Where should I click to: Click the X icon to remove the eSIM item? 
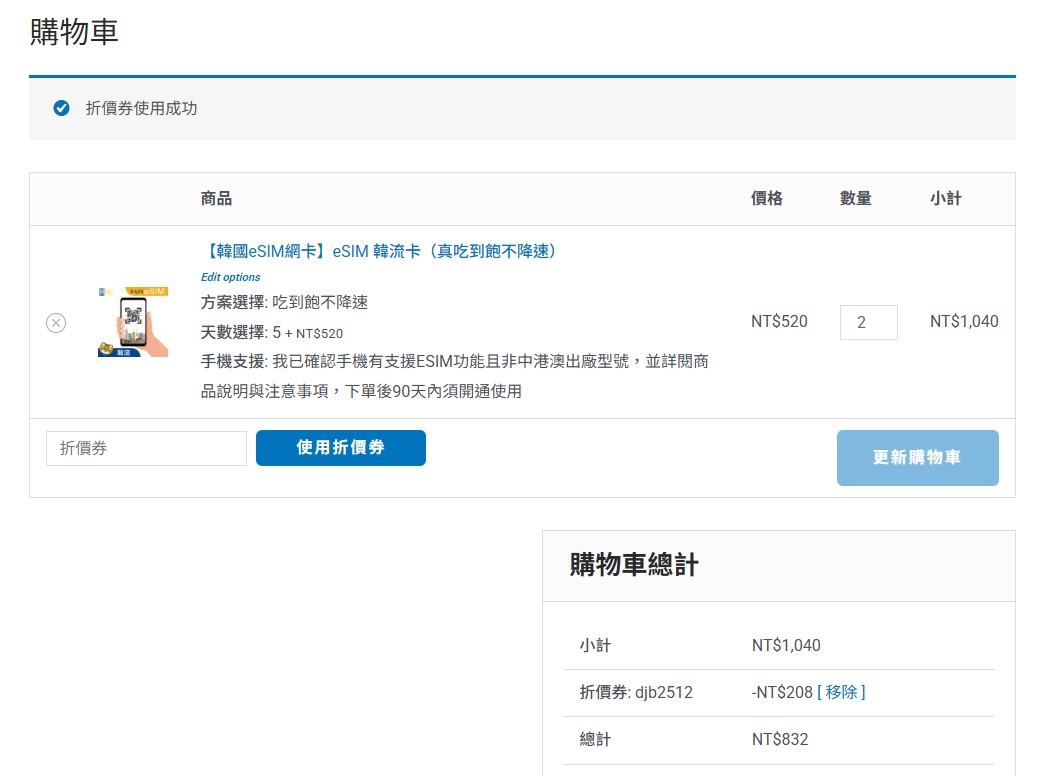56,322
